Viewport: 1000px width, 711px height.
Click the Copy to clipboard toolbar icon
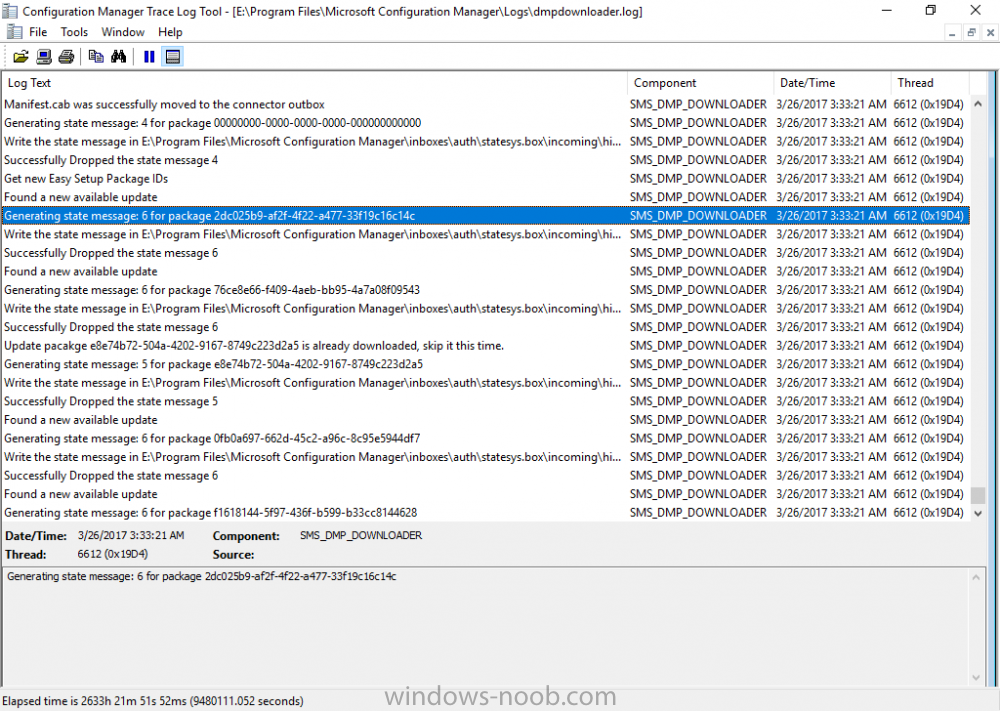(x=96, y=57)
